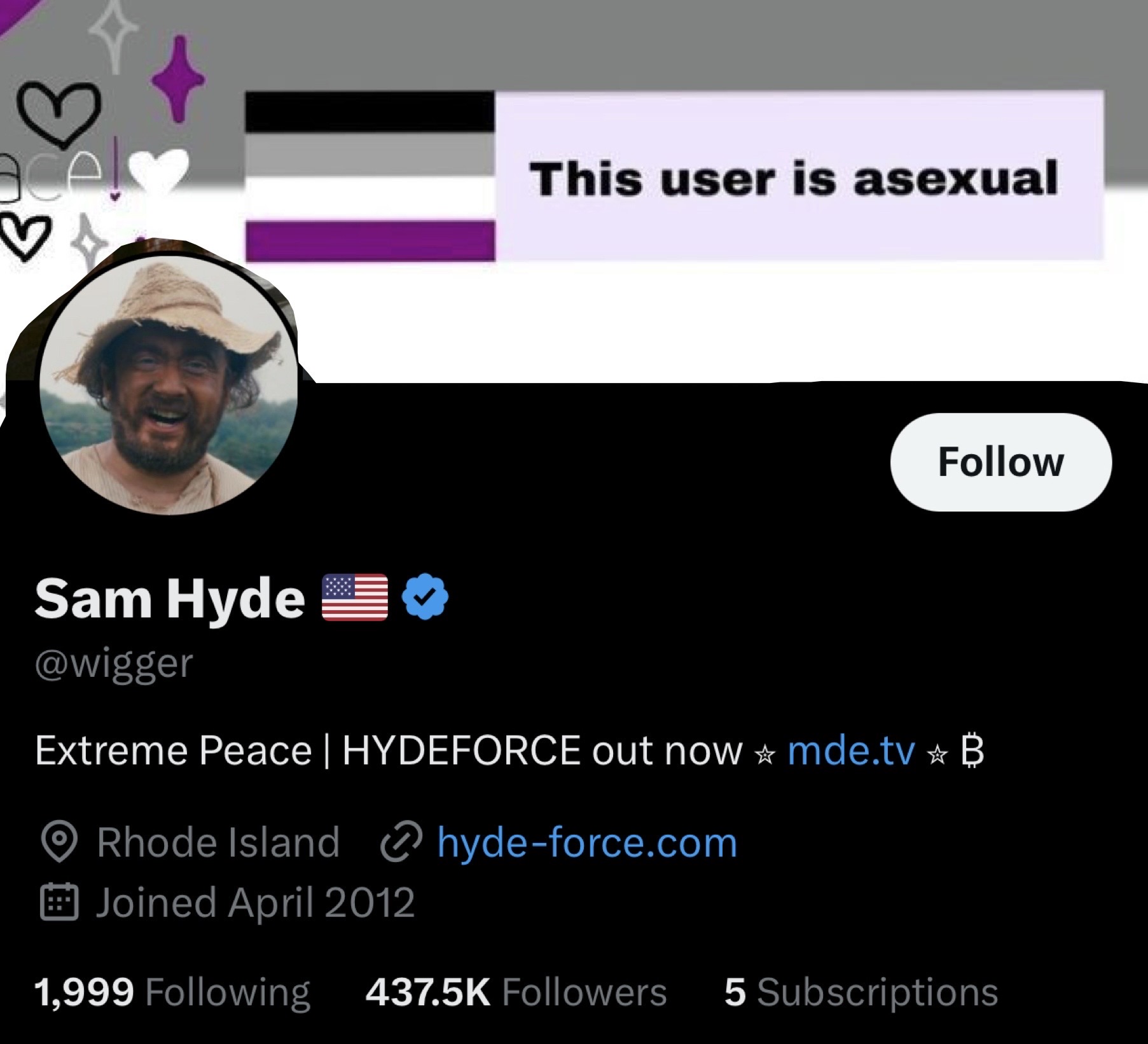This screenshot has width=1148, height=1044.
Task: Click the Rhode Island location text
Action: [x=218, y=842]
